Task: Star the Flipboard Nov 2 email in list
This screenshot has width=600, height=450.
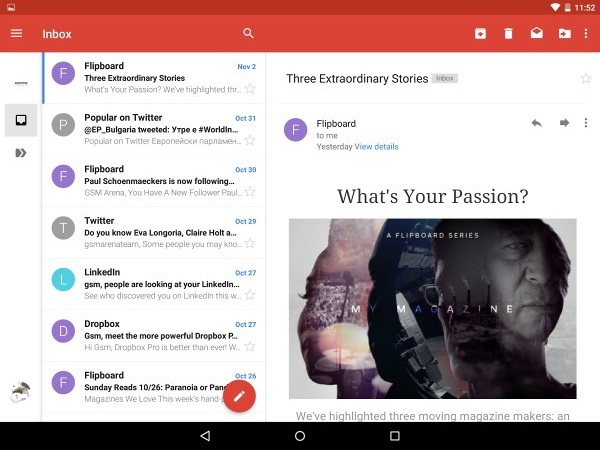Action: point(250,89)
